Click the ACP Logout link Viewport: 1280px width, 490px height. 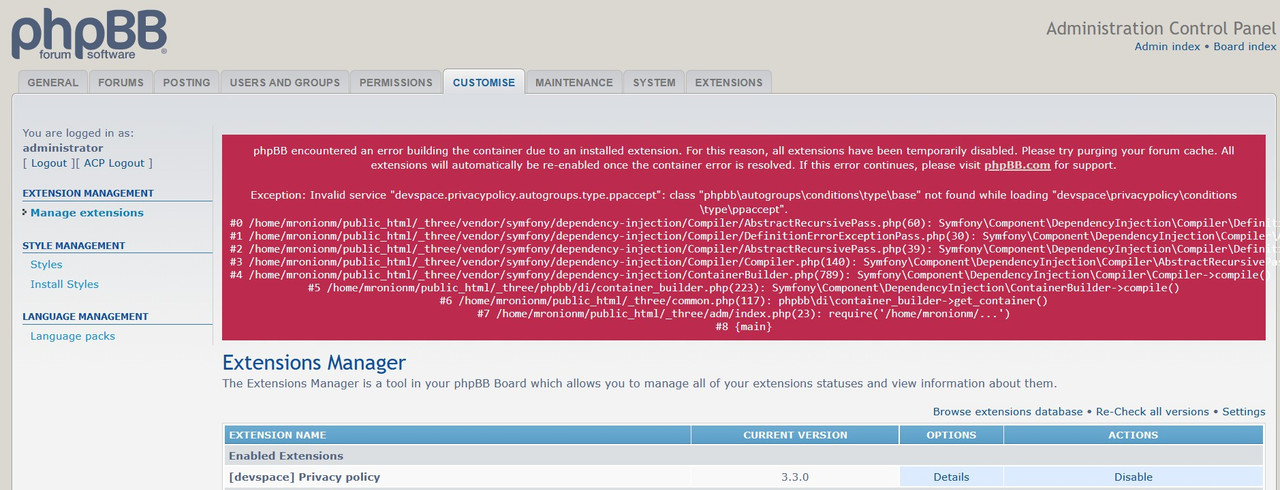[x=113, y=163]
